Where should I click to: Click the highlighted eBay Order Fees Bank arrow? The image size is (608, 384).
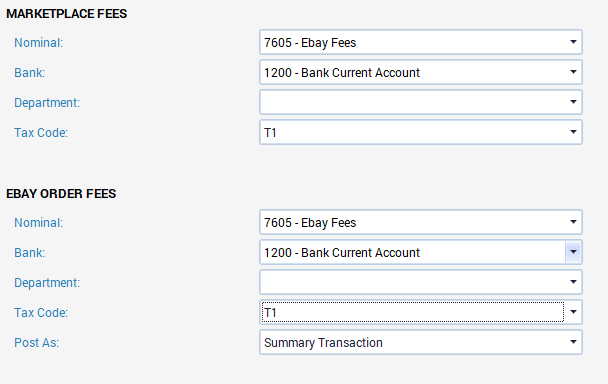click(x=573, y=252)
